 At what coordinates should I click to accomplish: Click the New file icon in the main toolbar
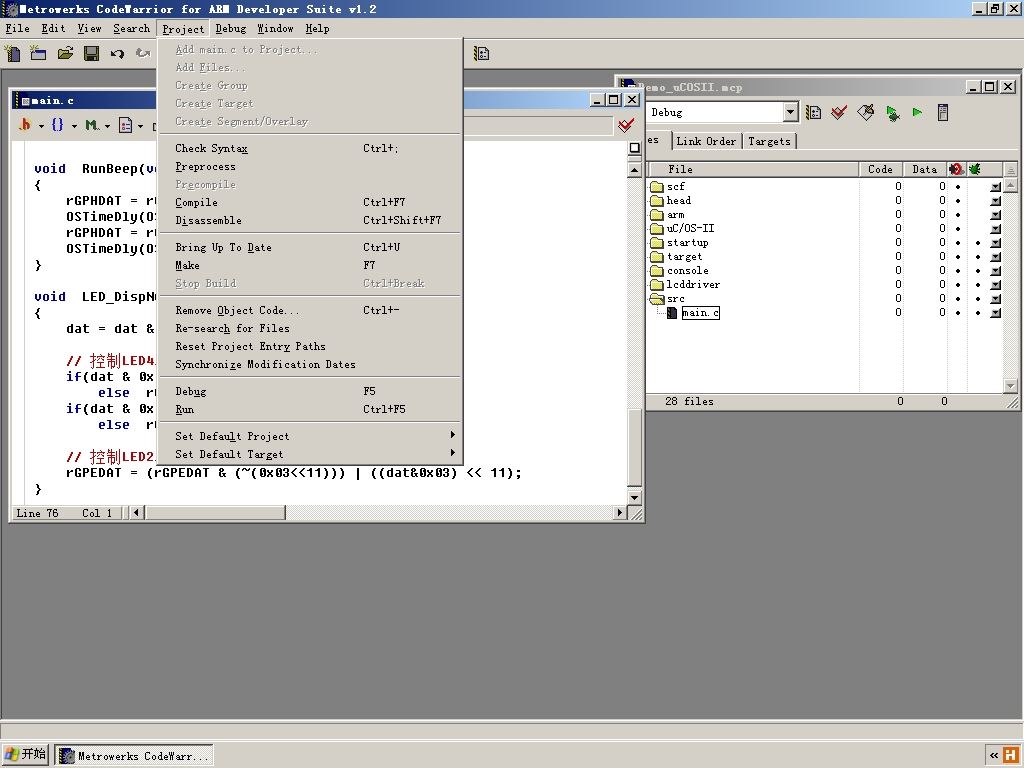coord(12,53)
